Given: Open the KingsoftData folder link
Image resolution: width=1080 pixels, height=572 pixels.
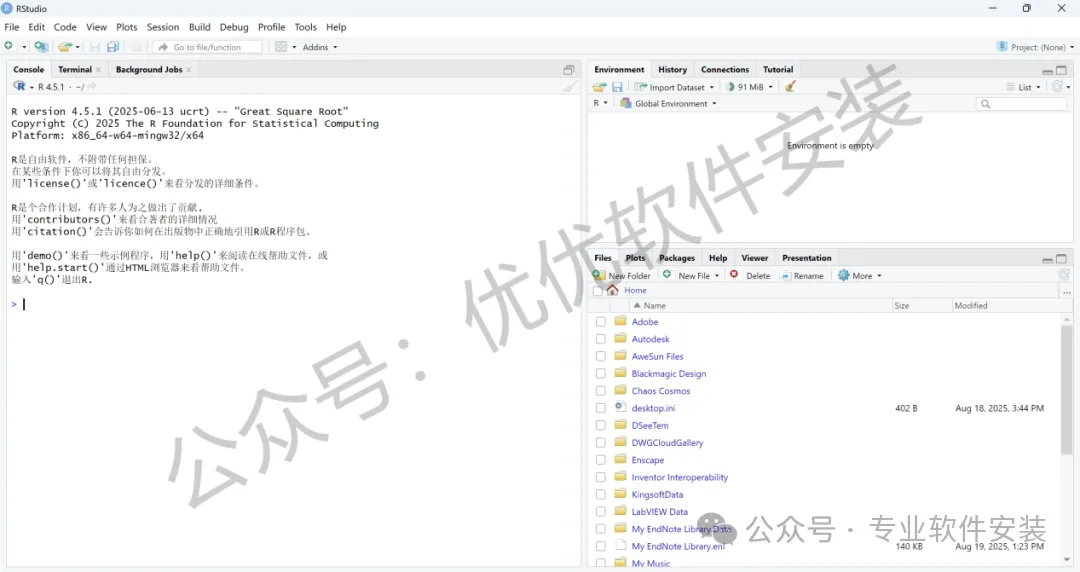Looking at the screenshot, I should pos(657,494).
